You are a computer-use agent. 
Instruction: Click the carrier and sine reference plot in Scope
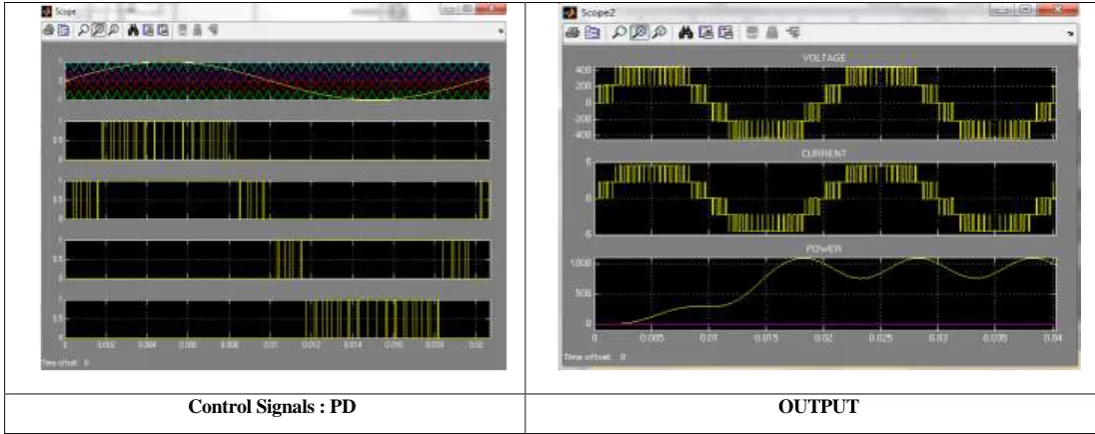pos(277,80)
